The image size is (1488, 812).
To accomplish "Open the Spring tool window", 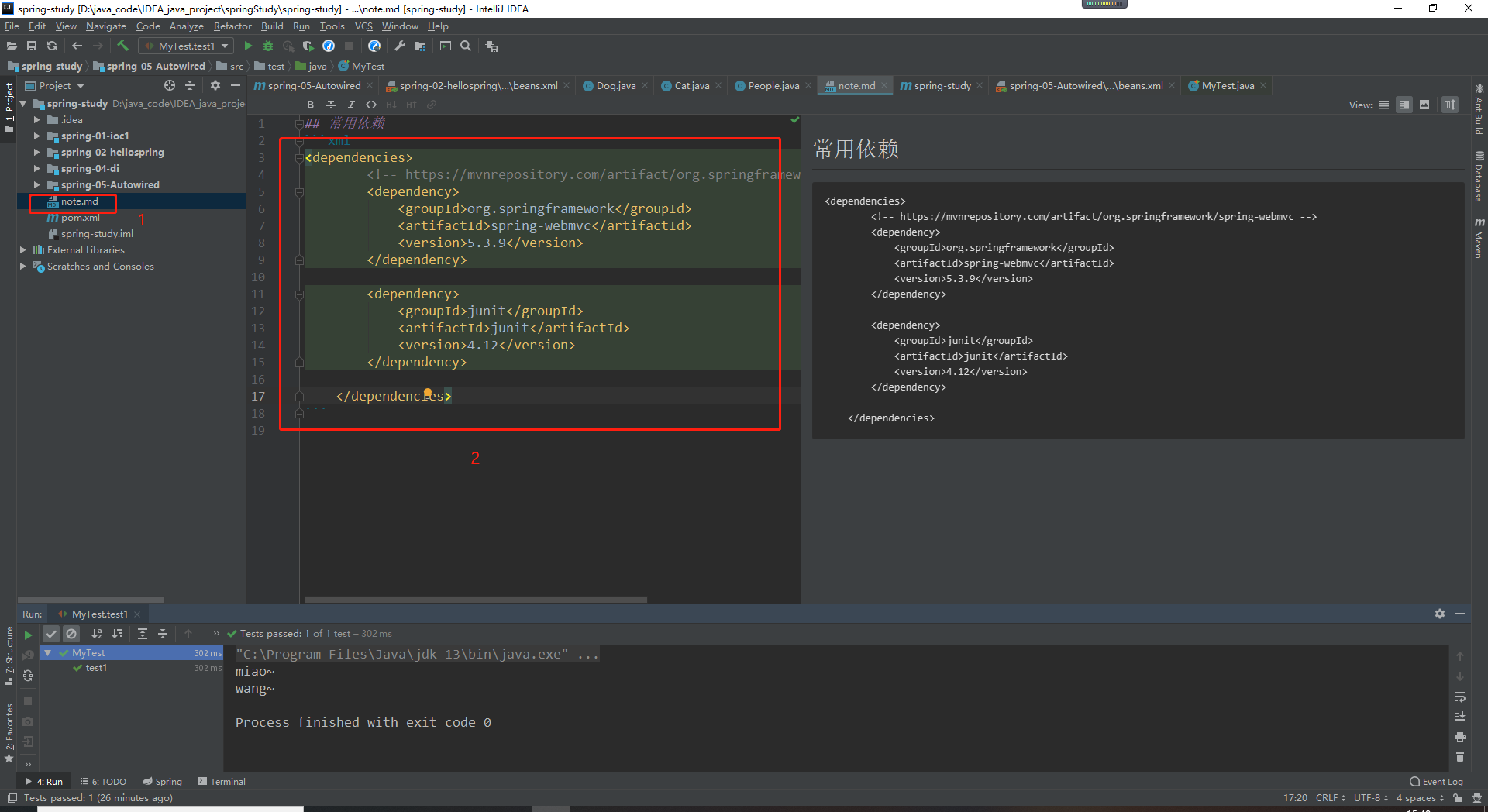I will click(x=163, y=781).
